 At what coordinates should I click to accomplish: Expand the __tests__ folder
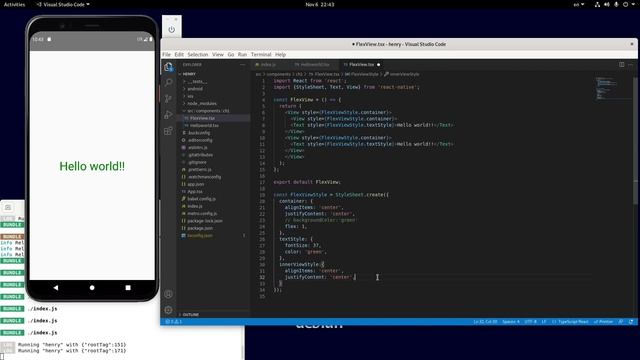coord(196,82)
